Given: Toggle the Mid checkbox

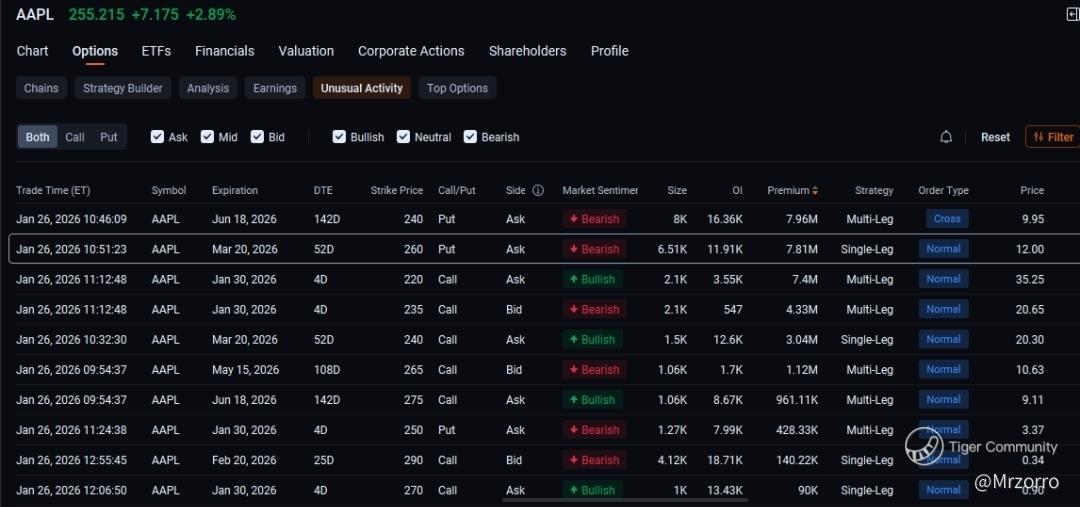Looking at the screenshot, I should point(207,137).
